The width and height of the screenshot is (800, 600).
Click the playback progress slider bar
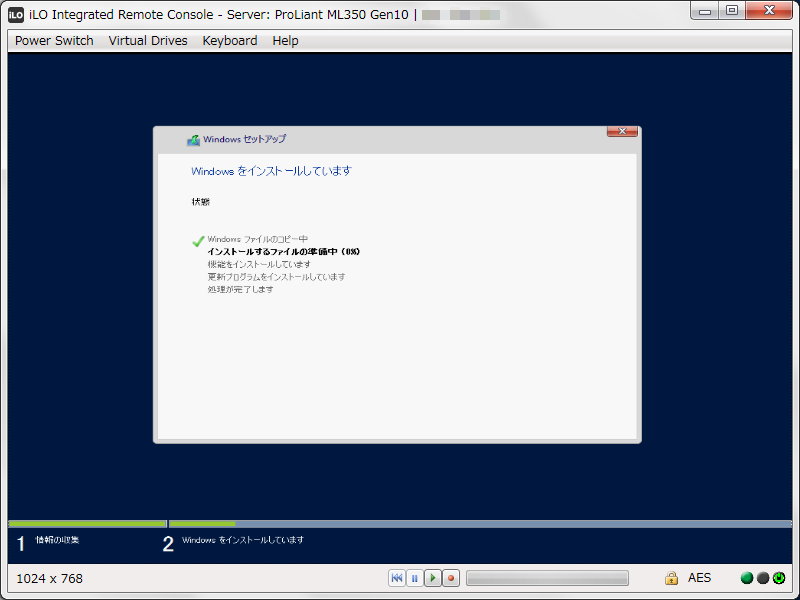pos(547,577)
